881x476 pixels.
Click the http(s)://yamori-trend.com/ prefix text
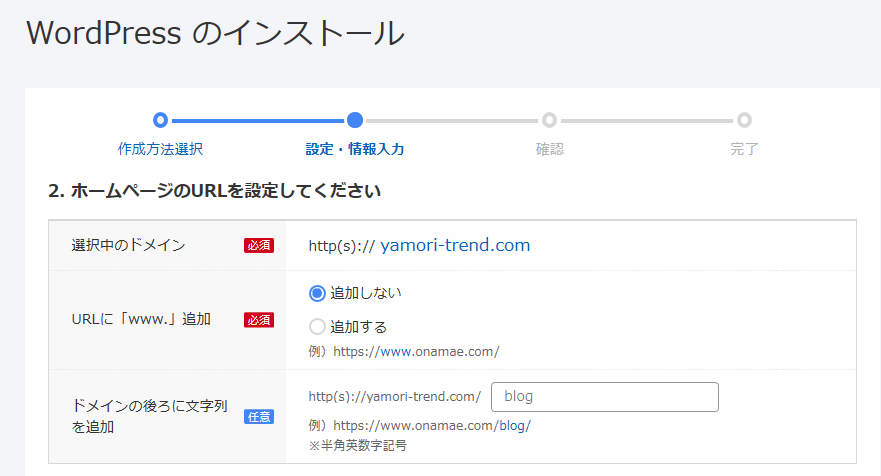click(x=394, y=397)
